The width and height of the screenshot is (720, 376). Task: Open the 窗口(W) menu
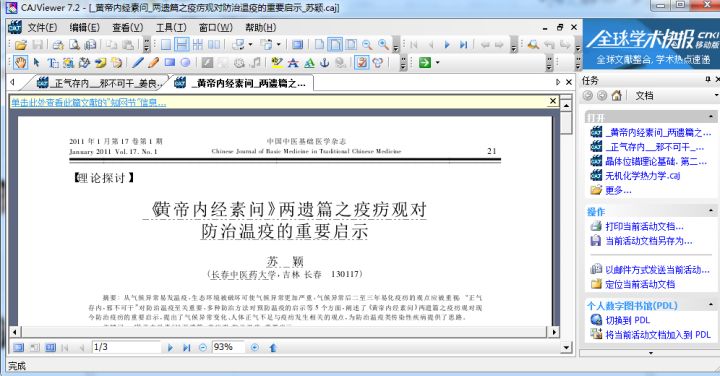tap(216, 28)
